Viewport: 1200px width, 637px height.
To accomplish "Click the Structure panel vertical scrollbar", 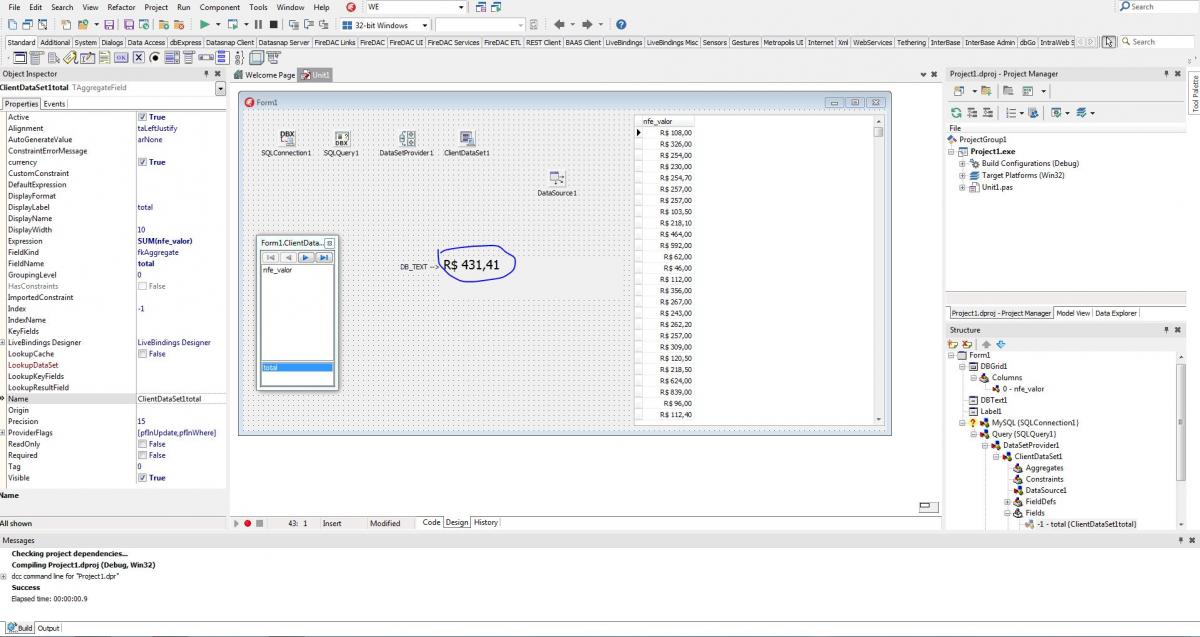I will coord(1182,440).
